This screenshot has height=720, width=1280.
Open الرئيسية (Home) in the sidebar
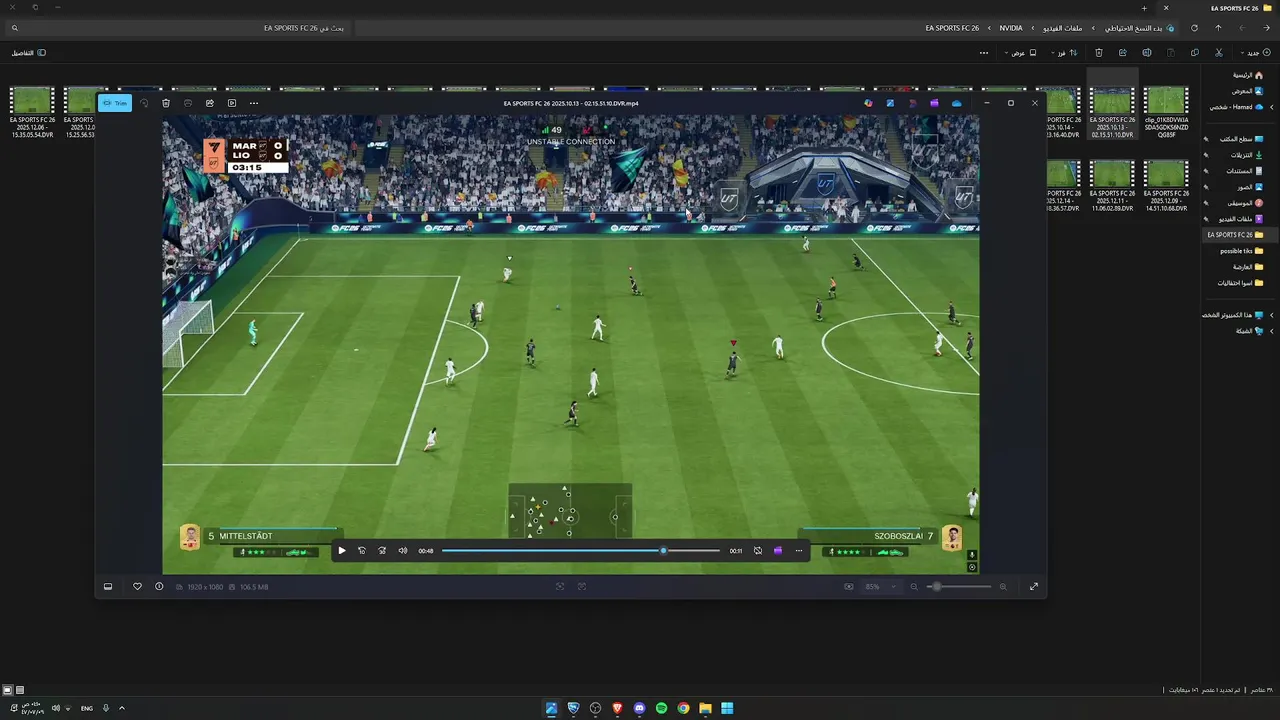pyautogui.click(x=1247, y=75)
